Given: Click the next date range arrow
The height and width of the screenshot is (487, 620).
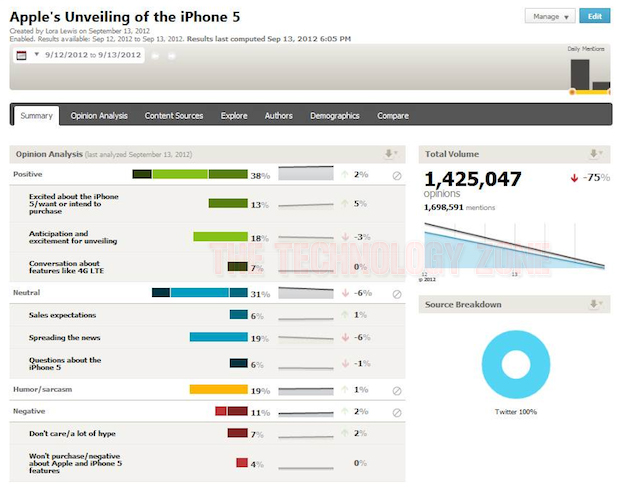Looking at the screenshot, I should click(172, 55).
